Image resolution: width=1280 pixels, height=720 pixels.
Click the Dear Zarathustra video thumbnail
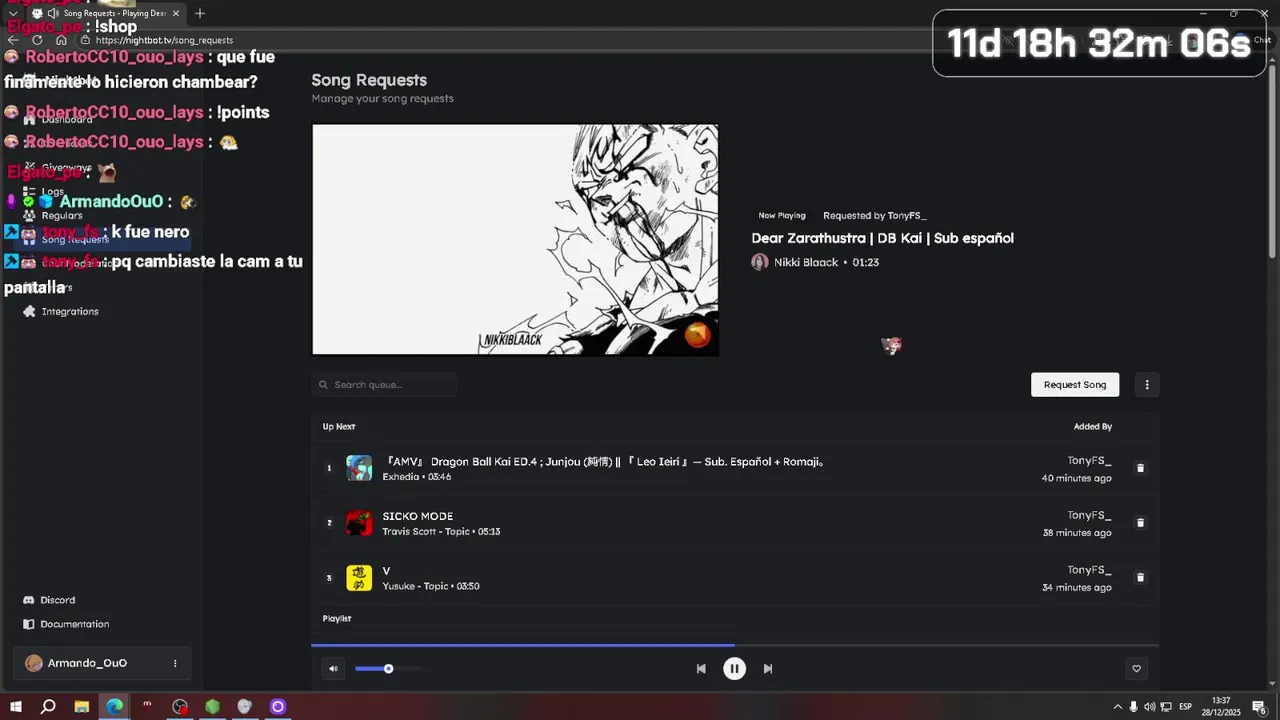[515, 240]
